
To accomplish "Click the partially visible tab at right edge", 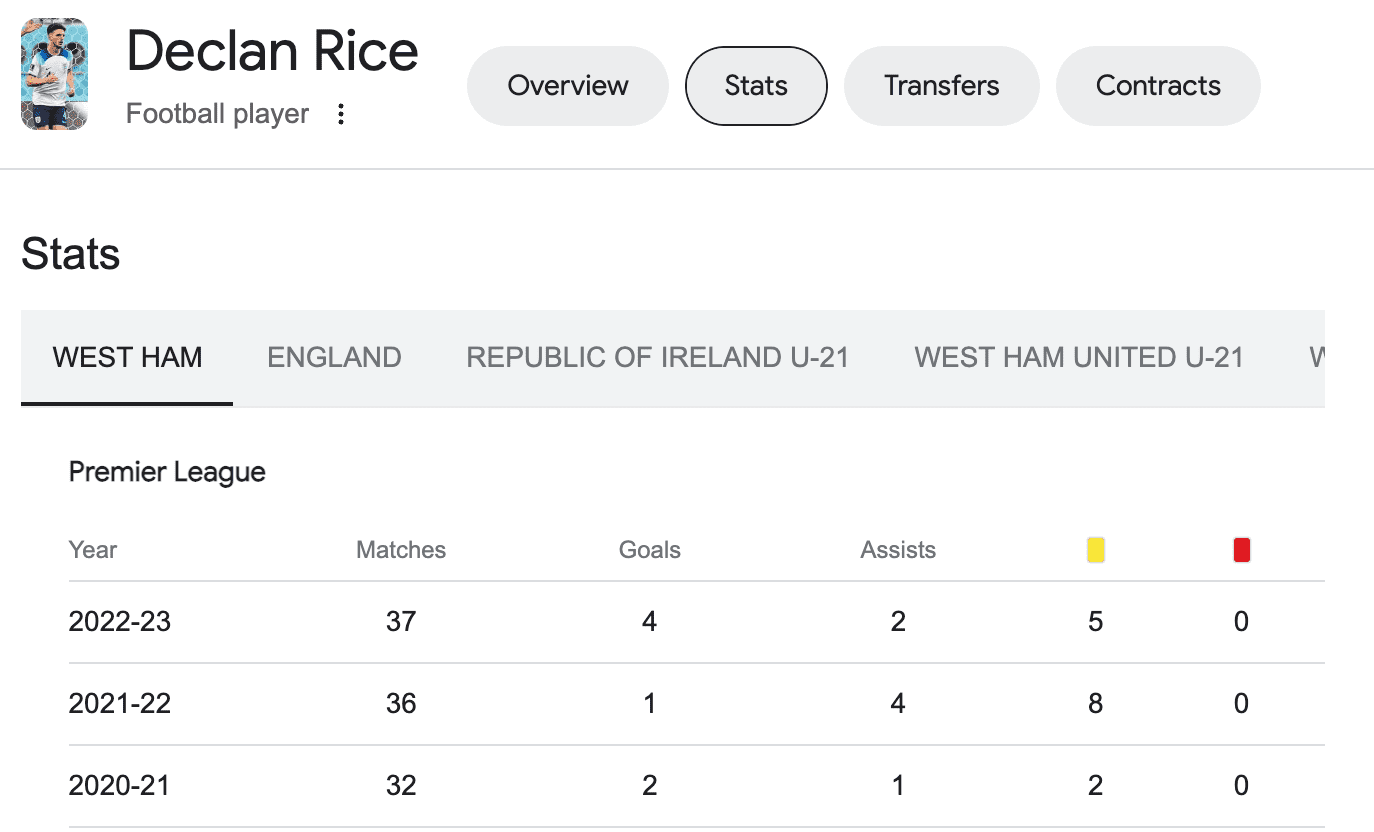I will click(x=1316, y=358).
